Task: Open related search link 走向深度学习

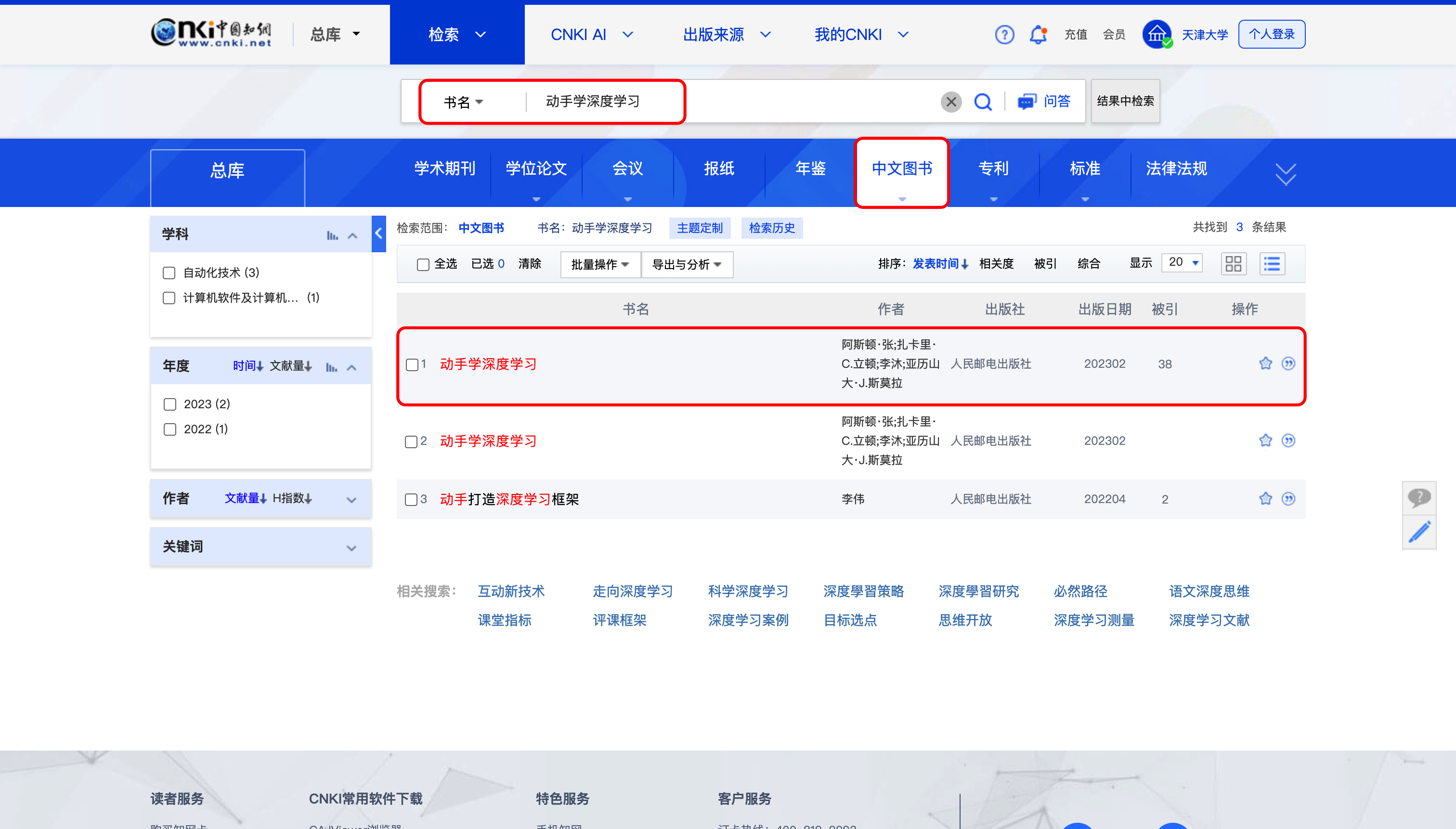Action: 633,591
